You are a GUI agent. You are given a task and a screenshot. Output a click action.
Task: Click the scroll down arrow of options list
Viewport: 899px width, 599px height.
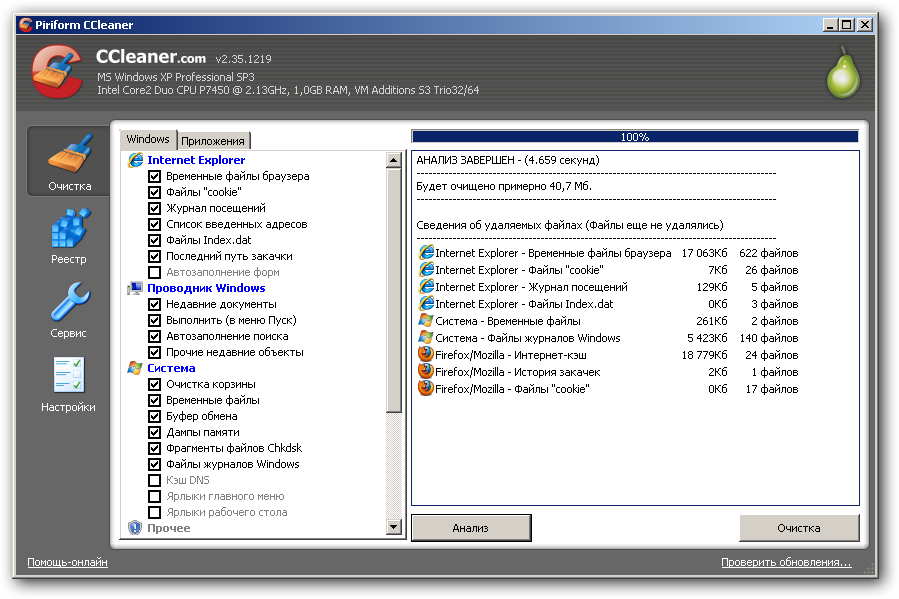click(394, 527)
